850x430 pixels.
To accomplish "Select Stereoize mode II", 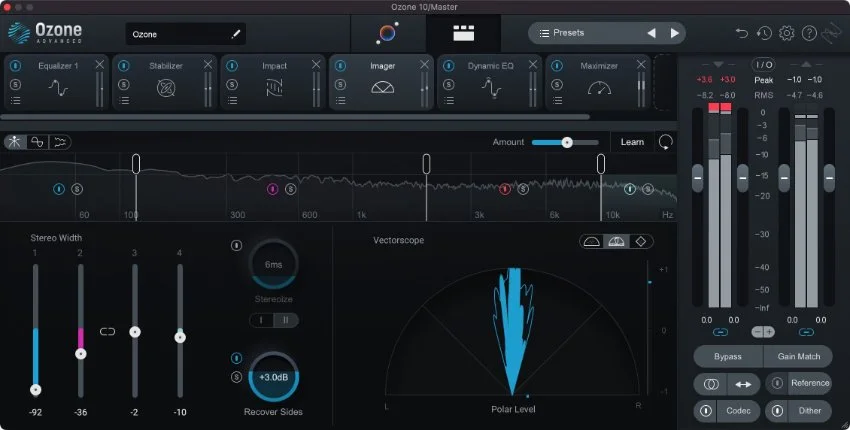I will coord(286,320).
